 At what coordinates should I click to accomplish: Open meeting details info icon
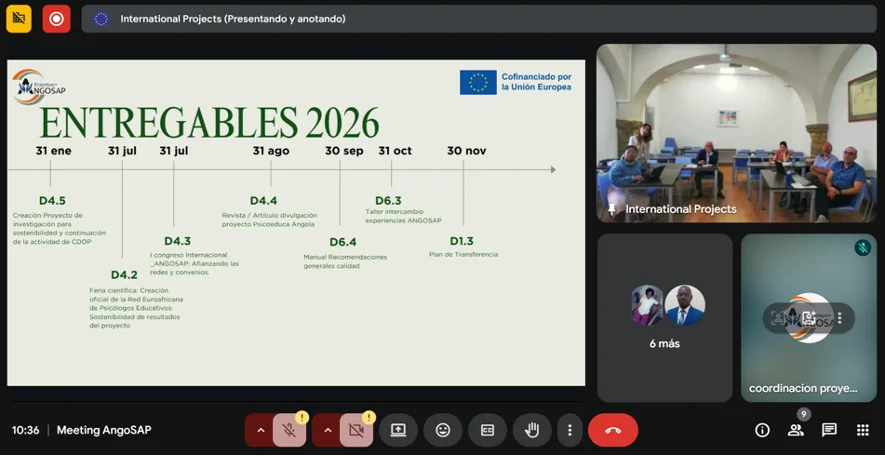point(762,430)
